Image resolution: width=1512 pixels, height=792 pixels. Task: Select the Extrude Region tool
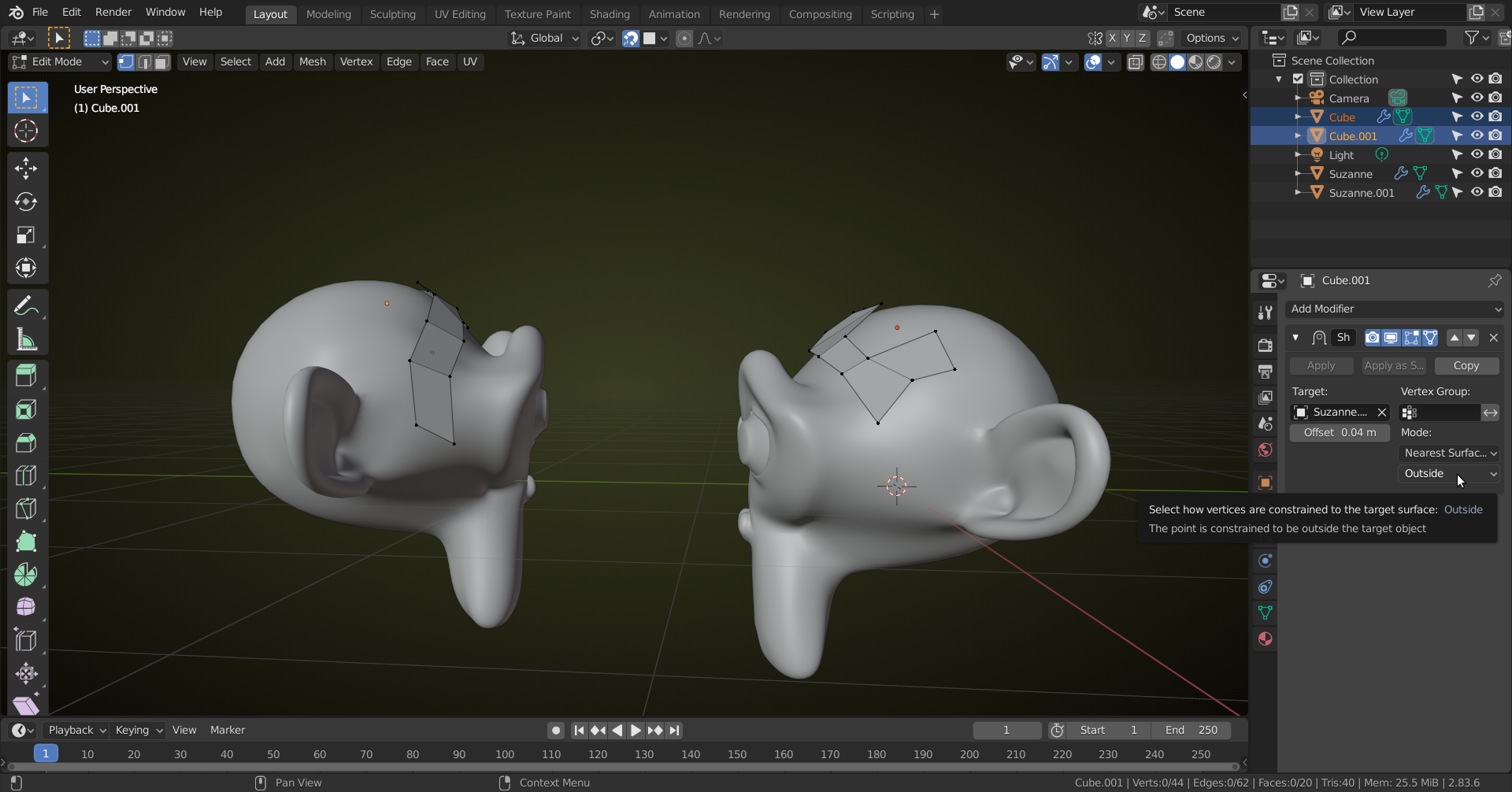point(26,376)
